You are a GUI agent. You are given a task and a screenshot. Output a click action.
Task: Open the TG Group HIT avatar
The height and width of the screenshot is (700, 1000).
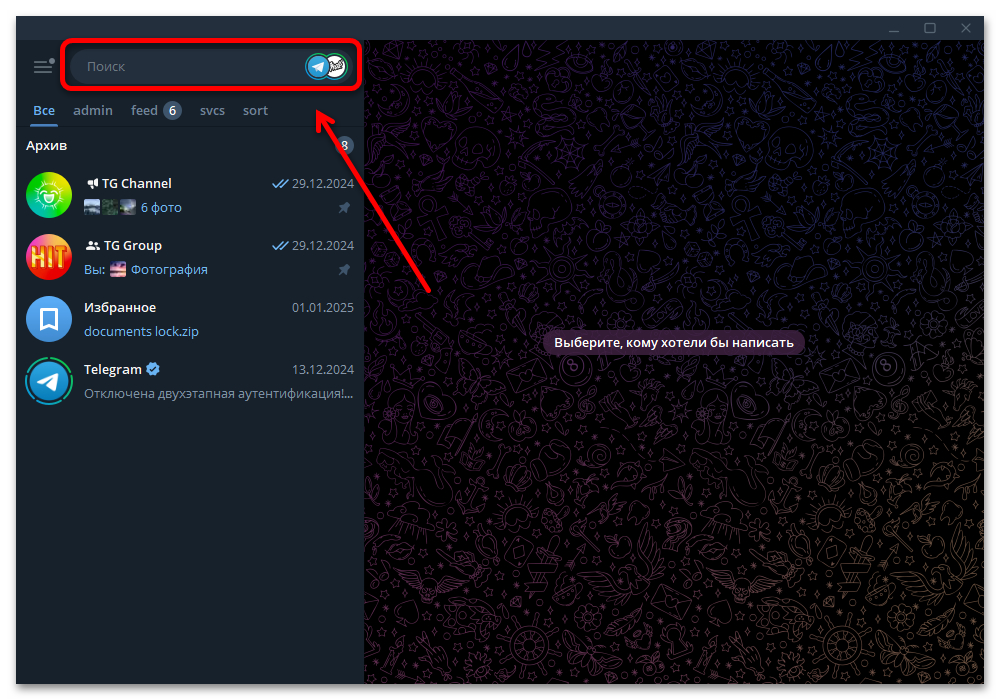pos(49,257)
